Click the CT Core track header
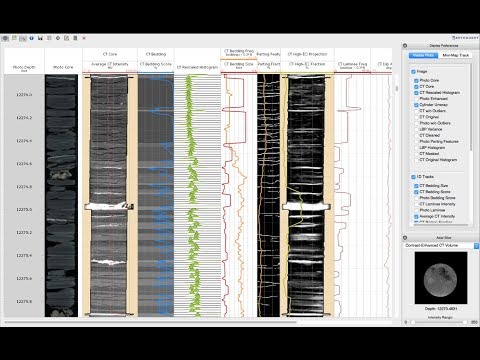480x360 pixels. pos(110,54)
